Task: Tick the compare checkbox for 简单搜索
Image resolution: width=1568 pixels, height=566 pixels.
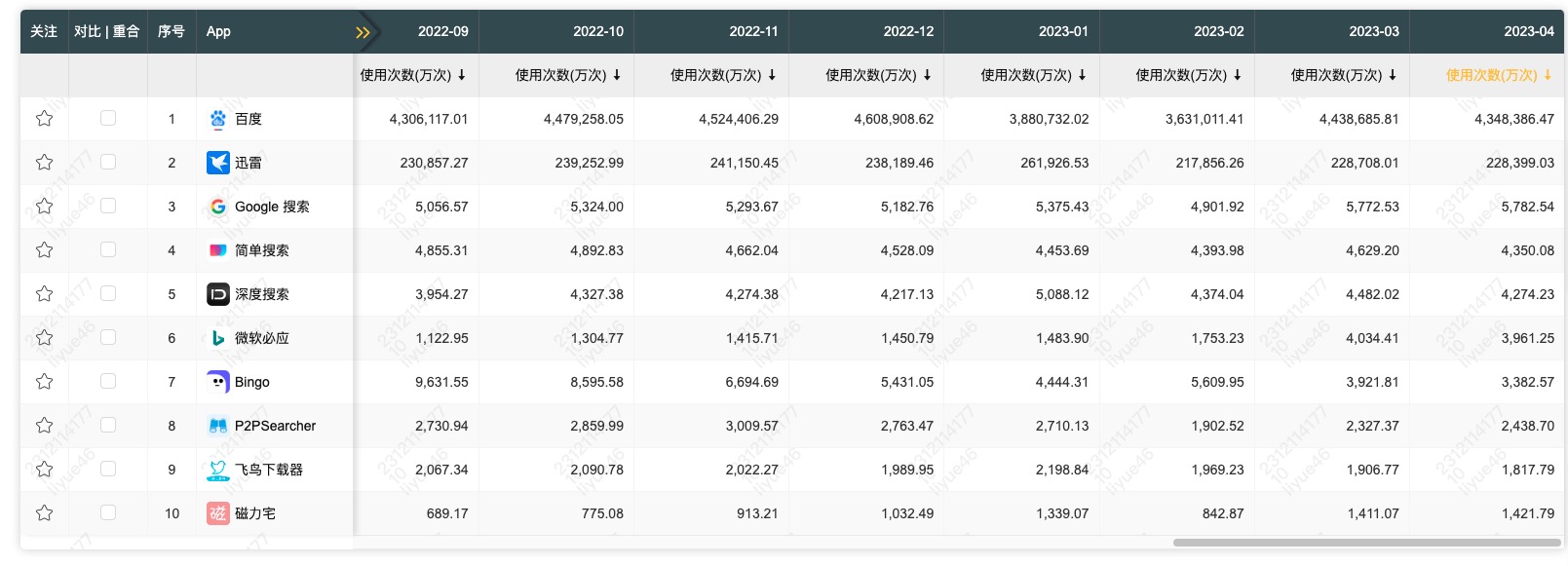Action: (x=108, y=249)
